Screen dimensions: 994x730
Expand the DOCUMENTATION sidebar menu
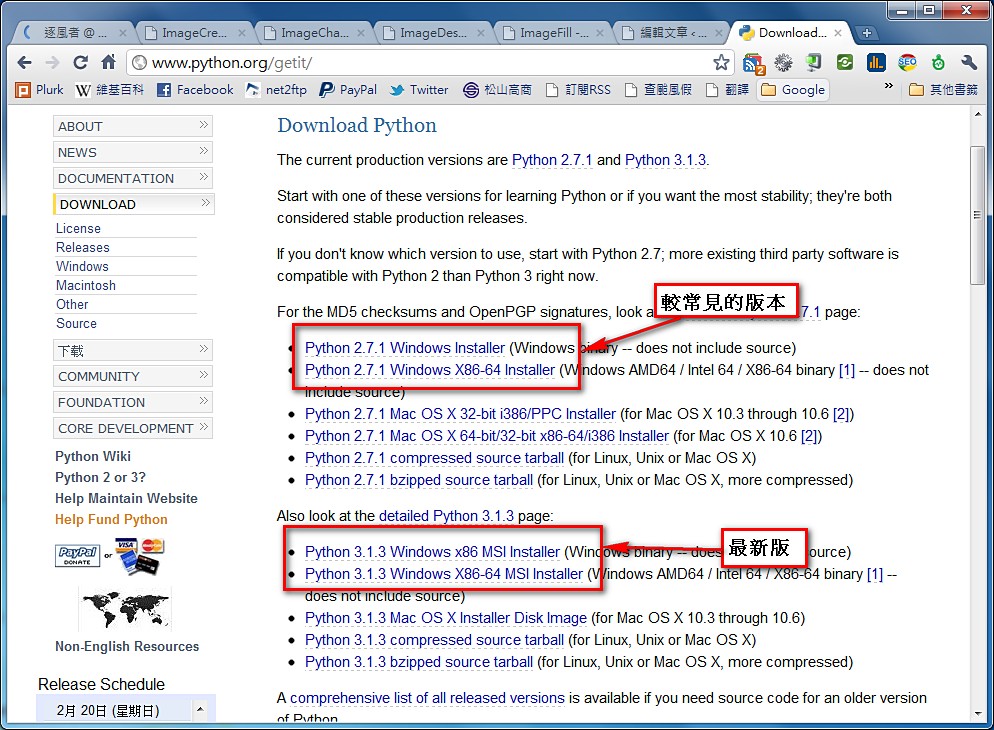pyautogui.click(x=132, y=178)
